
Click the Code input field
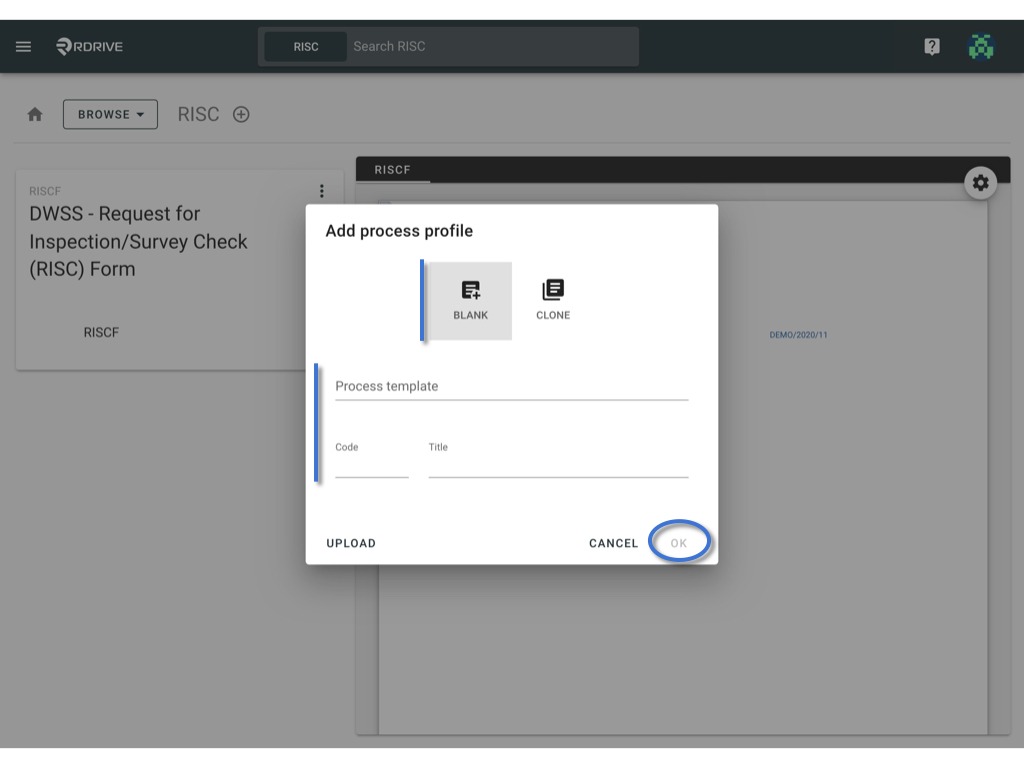[372, 461]
